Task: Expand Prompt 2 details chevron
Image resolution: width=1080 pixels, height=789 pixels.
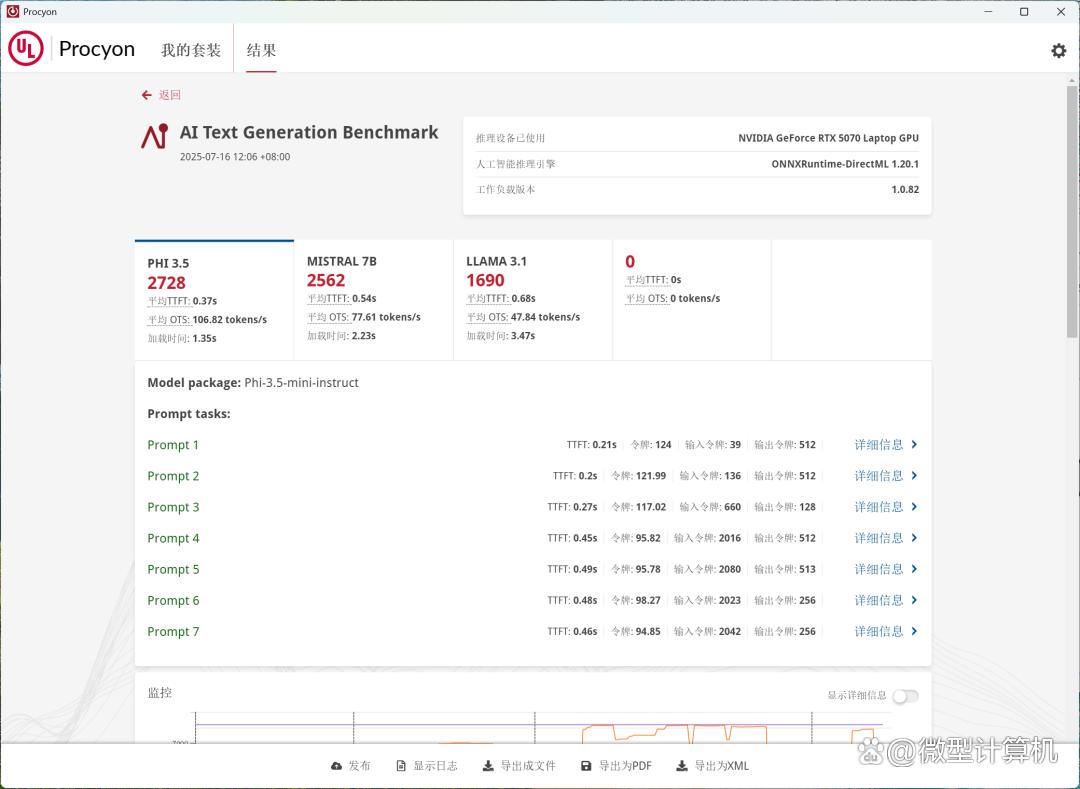Action: tap(914, 475)
